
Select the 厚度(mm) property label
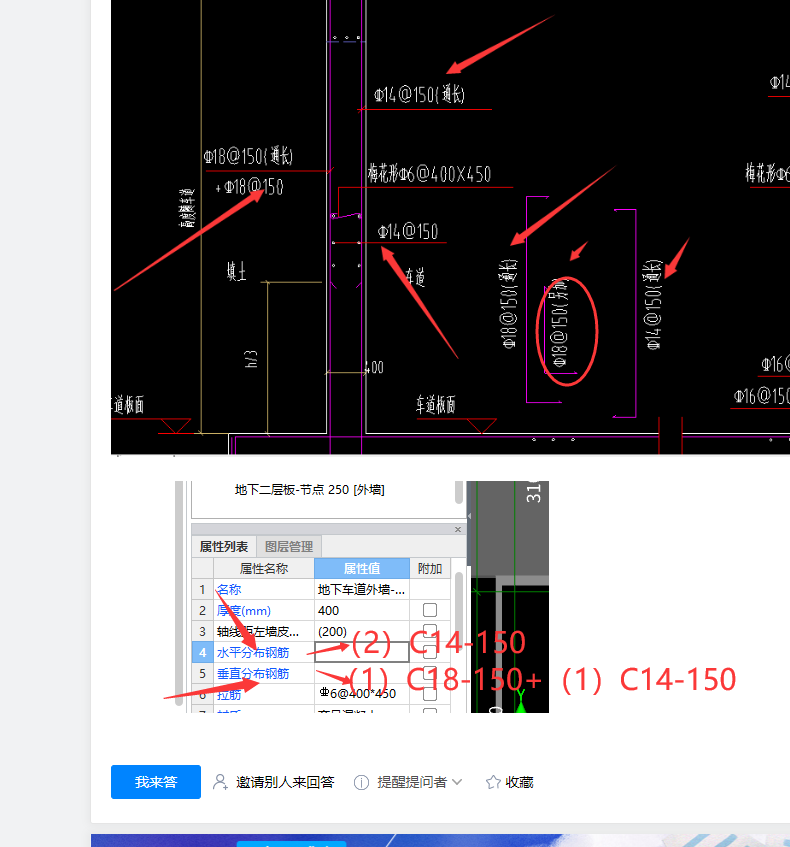(x=243, y=610)
